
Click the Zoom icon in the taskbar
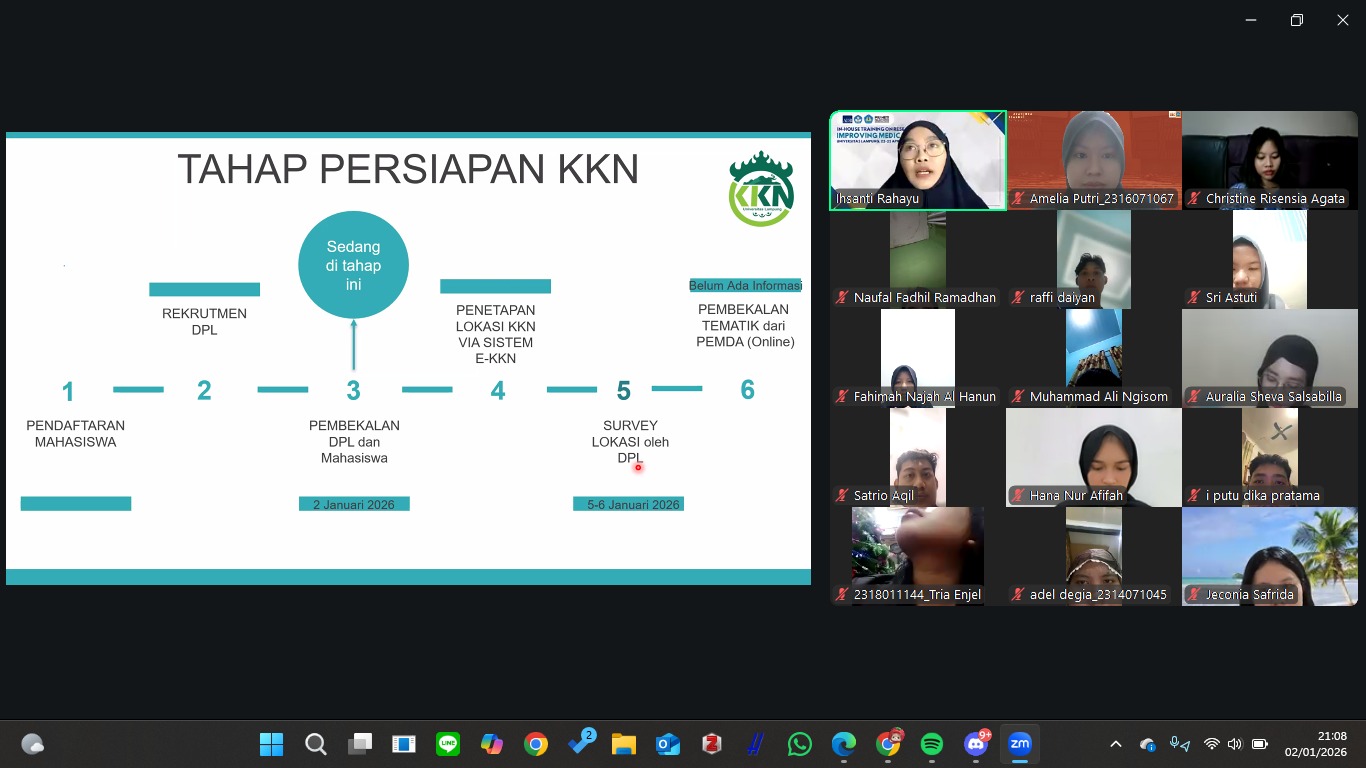click(1019, 744)
